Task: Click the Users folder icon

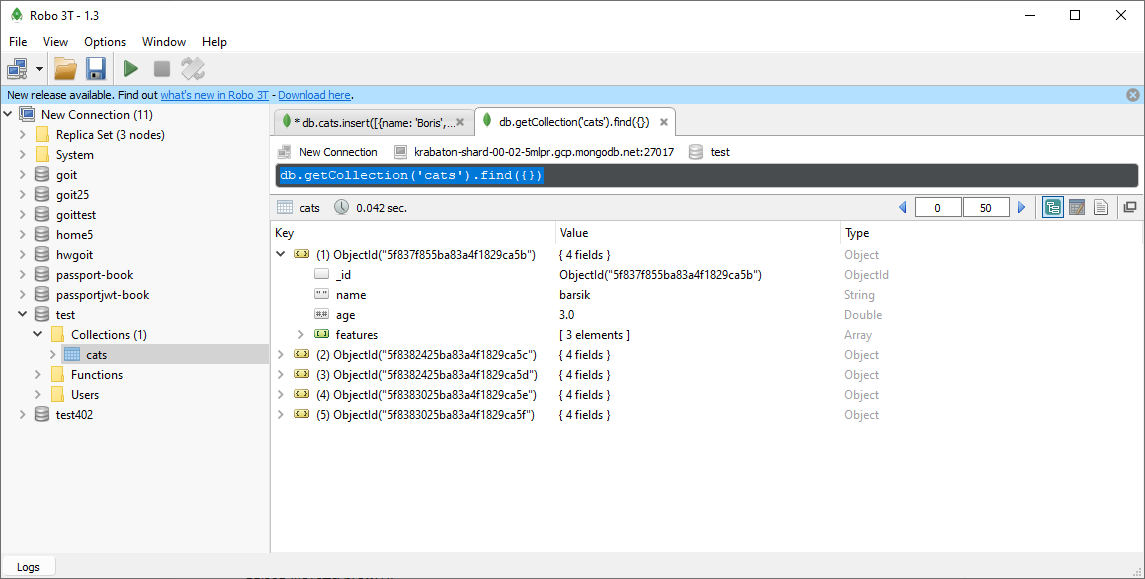Action: (58, 394)
